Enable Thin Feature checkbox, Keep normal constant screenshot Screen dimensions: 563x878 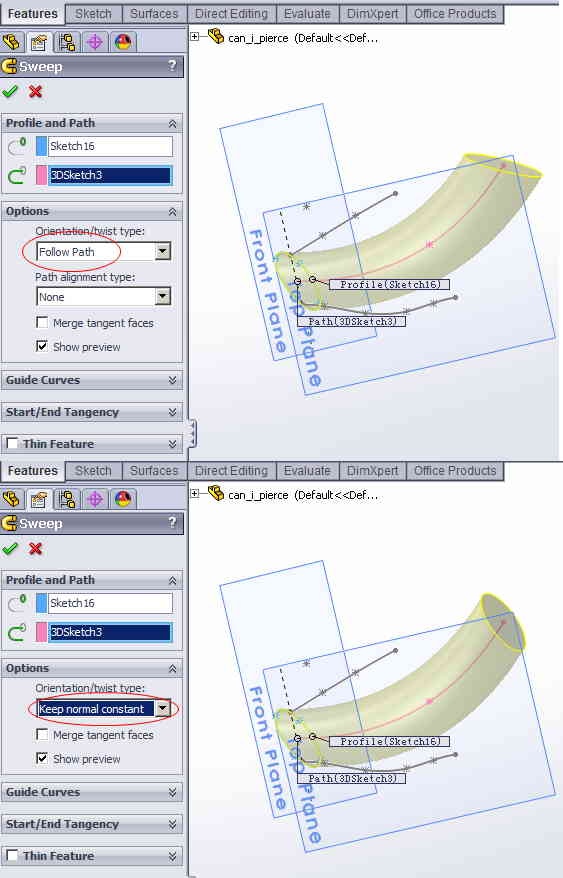coord(12,856)
